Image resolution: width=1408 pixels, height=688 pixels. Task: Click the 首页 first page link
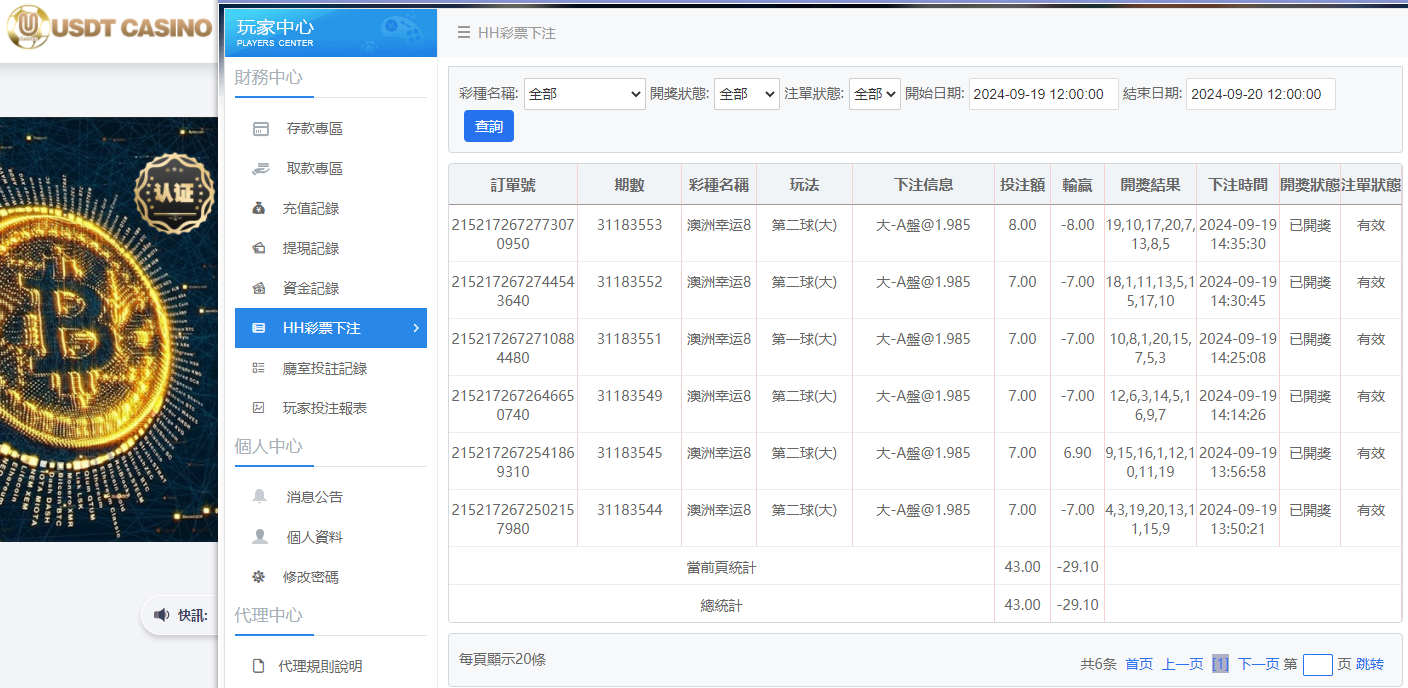coord(1137,663)
